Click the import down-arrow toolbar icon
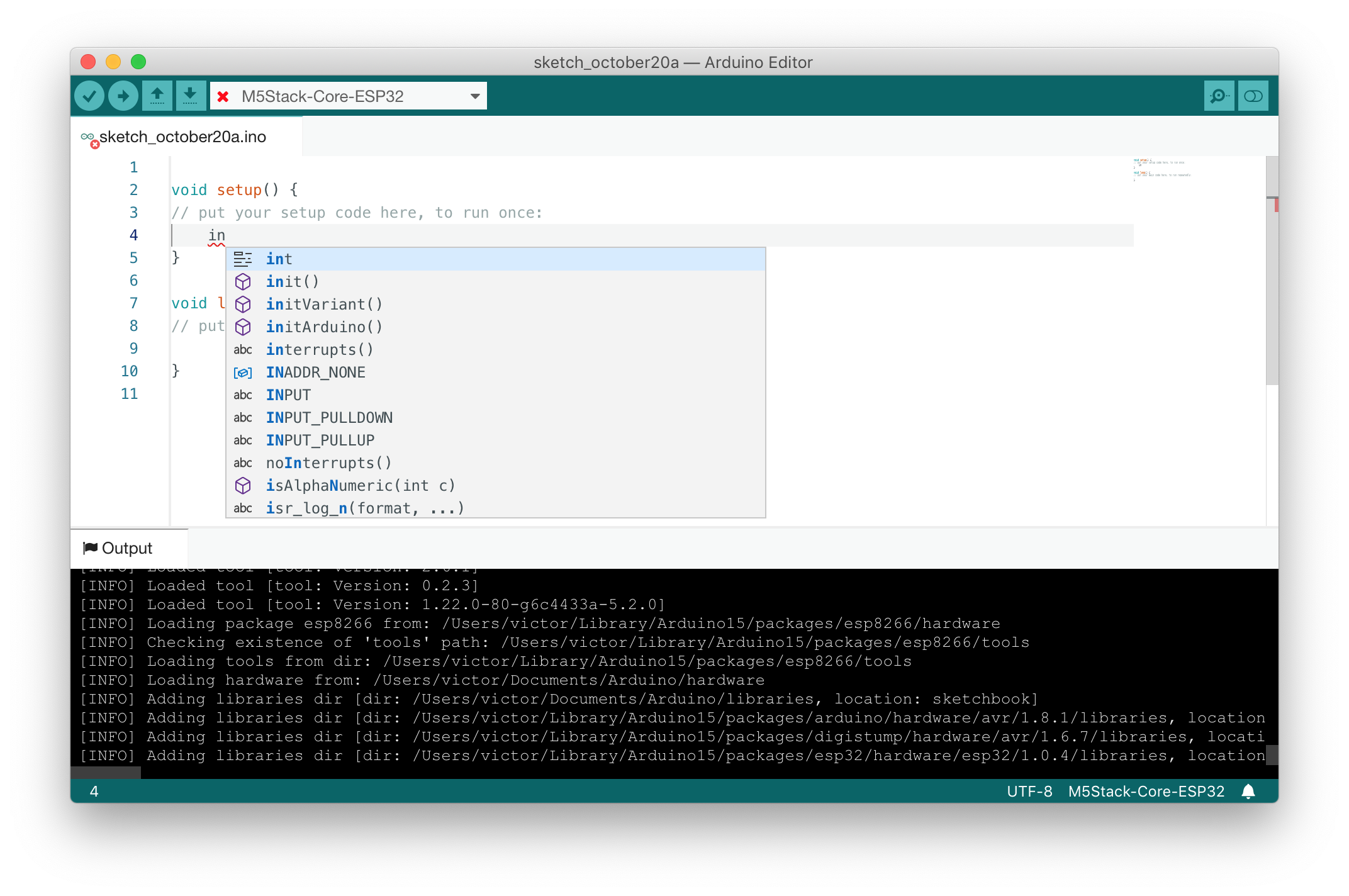The height and width of the screenshot is (896, 1349). pyautogui.click(x=191, y=95)
